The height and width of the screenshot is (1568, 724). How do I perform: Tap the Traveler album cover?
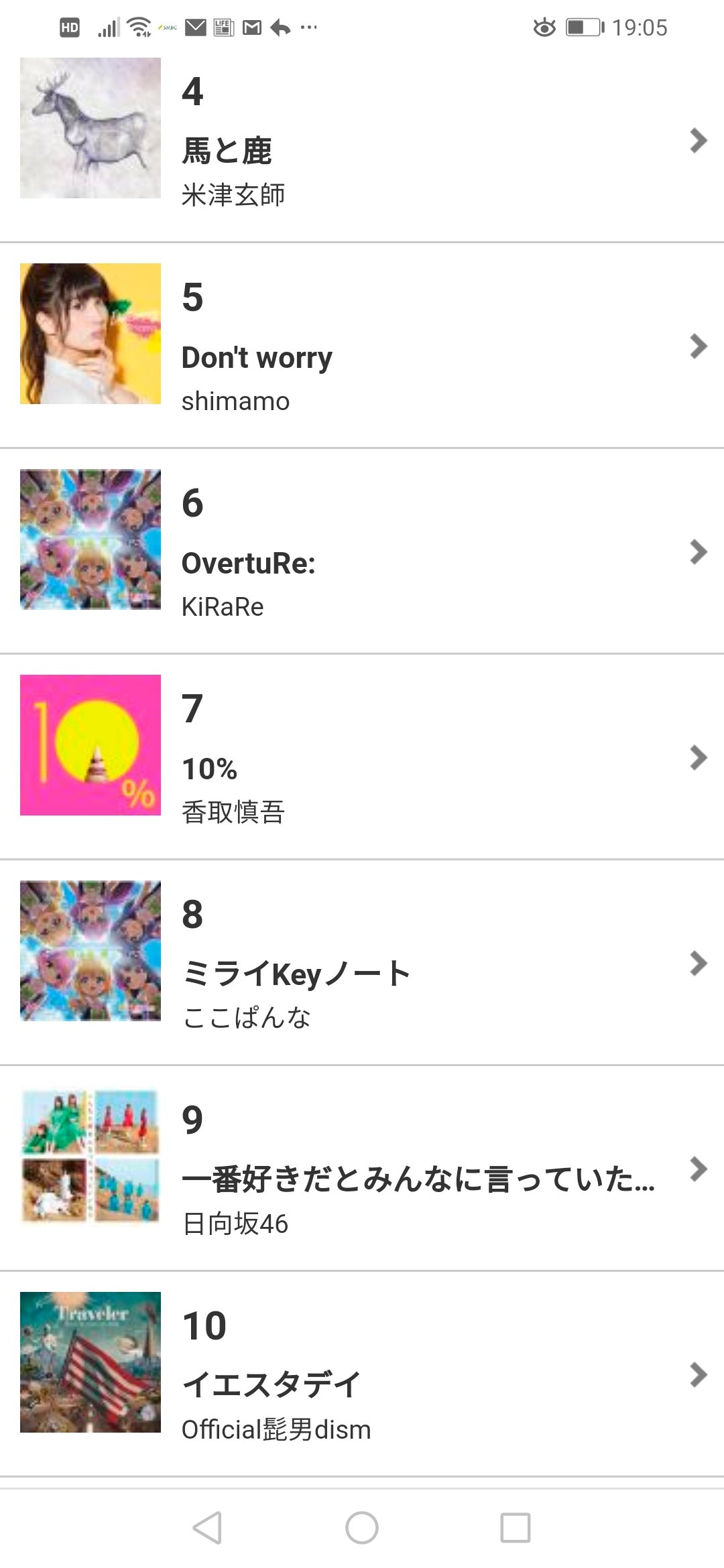coord(90,1362)
